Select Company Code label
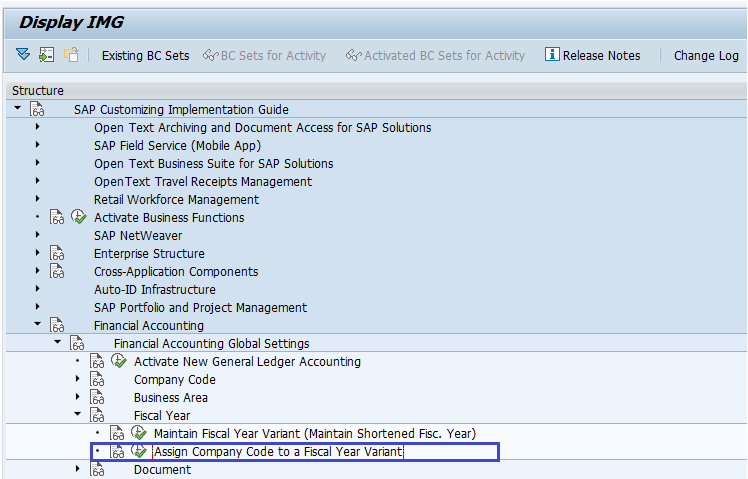The height and width of the screenshot is (479, 748). pyautogui.click(x=175, y=380)
